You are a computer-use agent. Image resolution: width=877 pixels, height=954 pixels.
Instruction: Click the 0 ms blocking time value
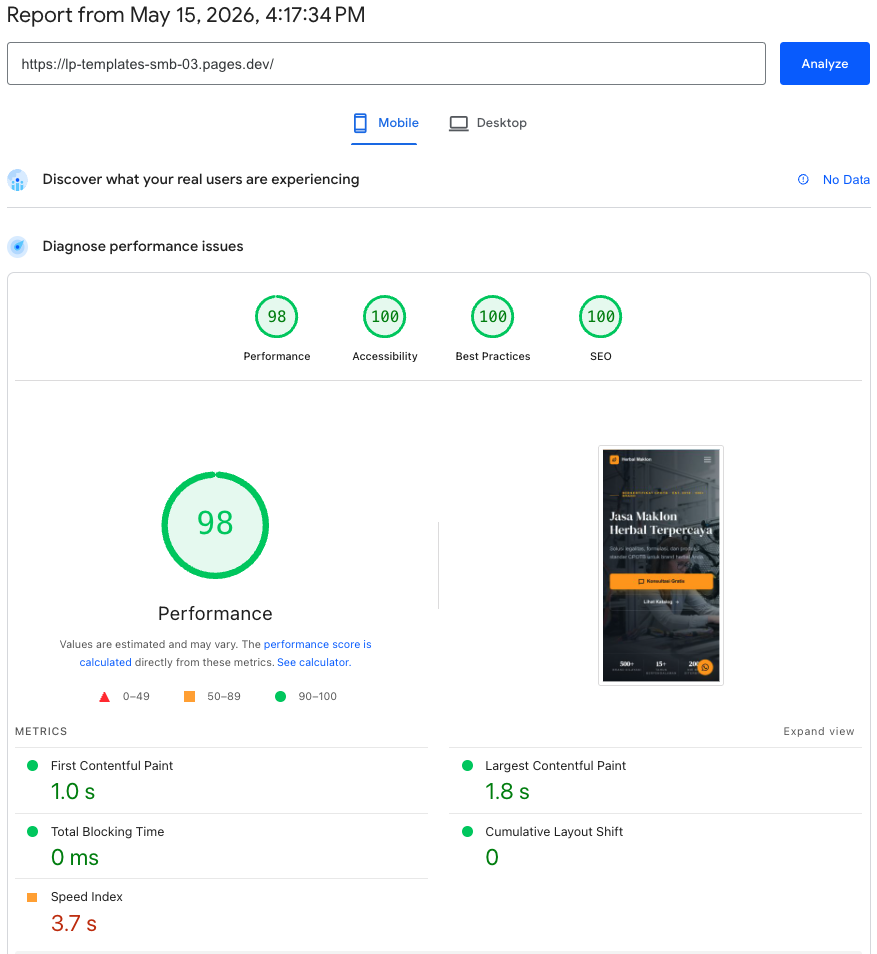(75, 857)
